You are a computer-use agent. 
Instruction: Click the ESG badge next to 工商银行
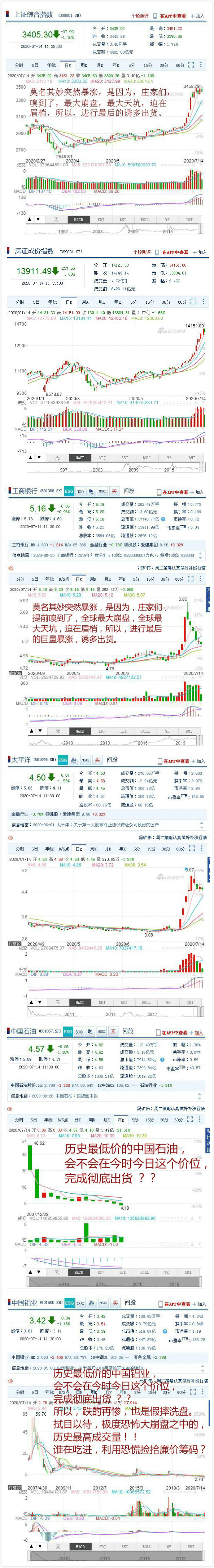click(70, 491)
